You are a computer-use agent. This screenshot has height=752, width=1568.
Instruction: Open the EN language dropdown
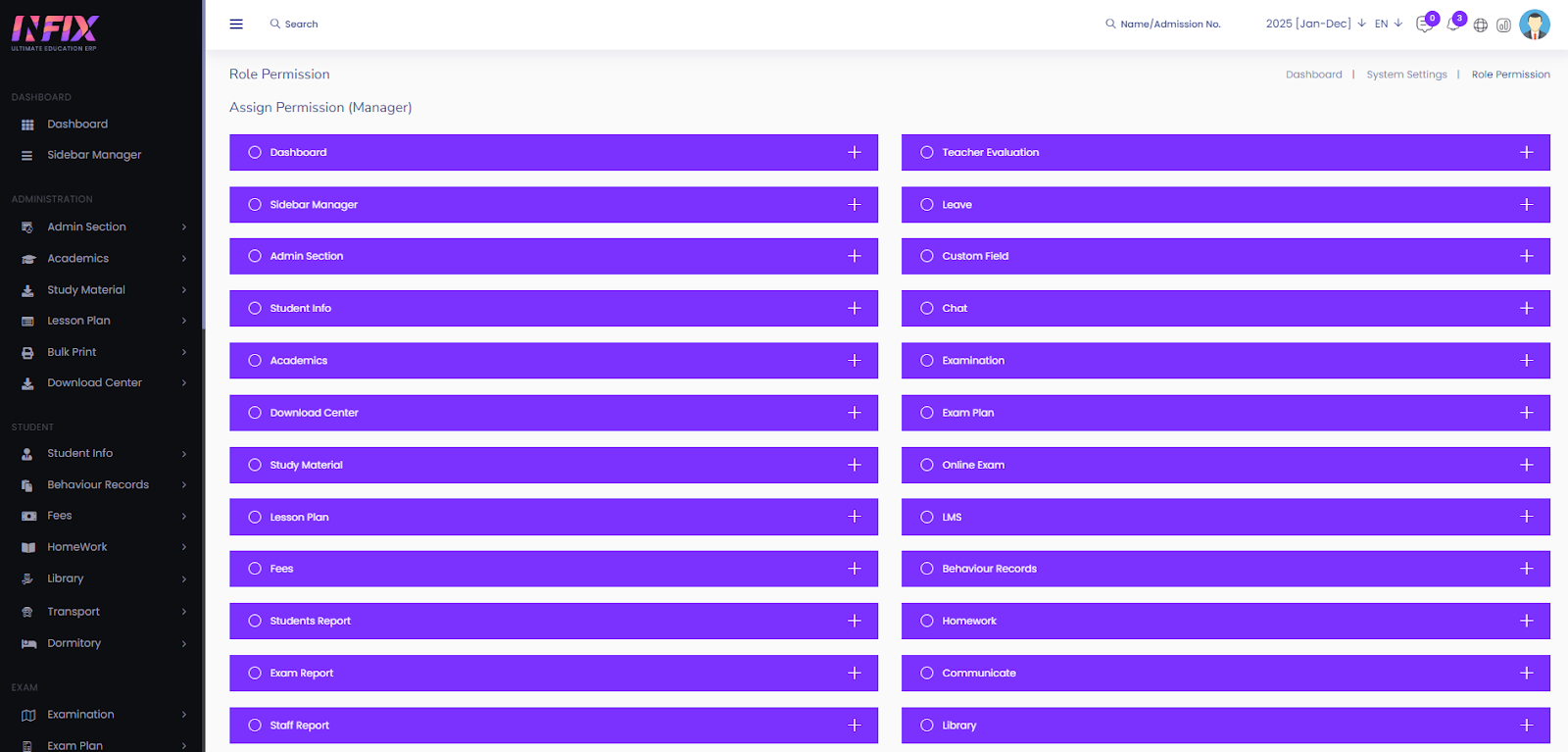click(x=1389, y=24)
